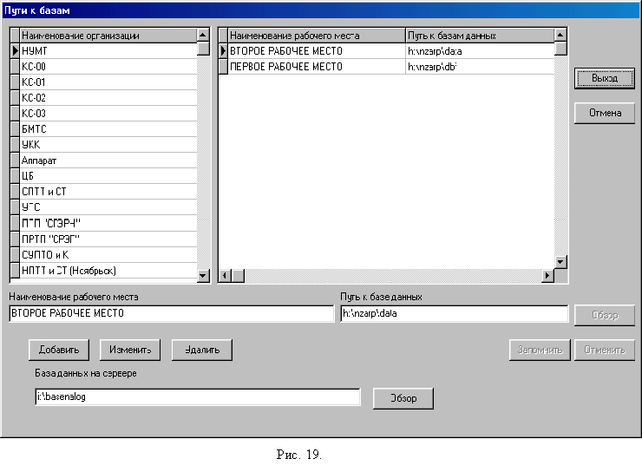Click Наименование организации column header
Image resolution: width=642 pixels, height=472 pixels.
109,35
